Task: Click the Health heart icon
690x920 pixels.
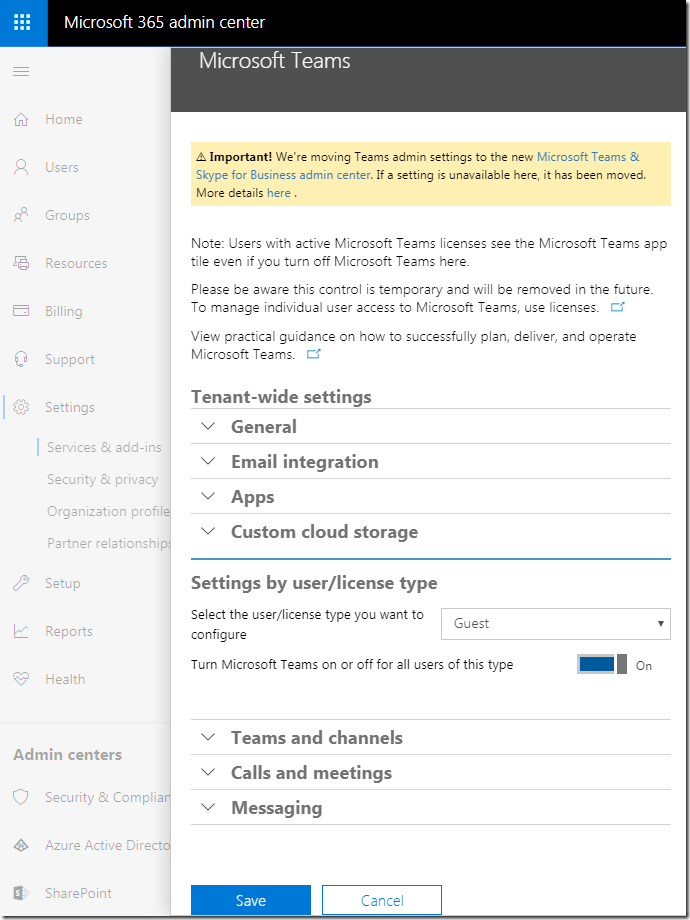Action: 21,679
